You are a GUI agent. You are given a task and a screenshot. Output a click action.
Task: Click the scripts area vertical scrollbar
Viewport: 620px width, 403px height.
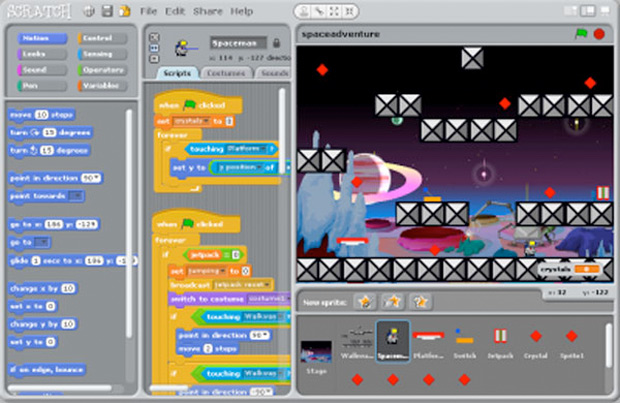(282, 131)
